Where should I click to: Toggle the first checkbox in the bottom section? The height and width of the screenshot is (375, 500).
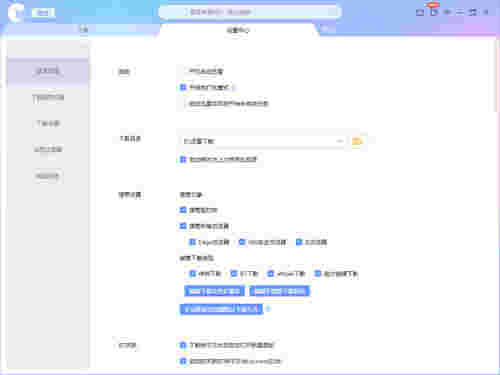[x=183, y=345]
